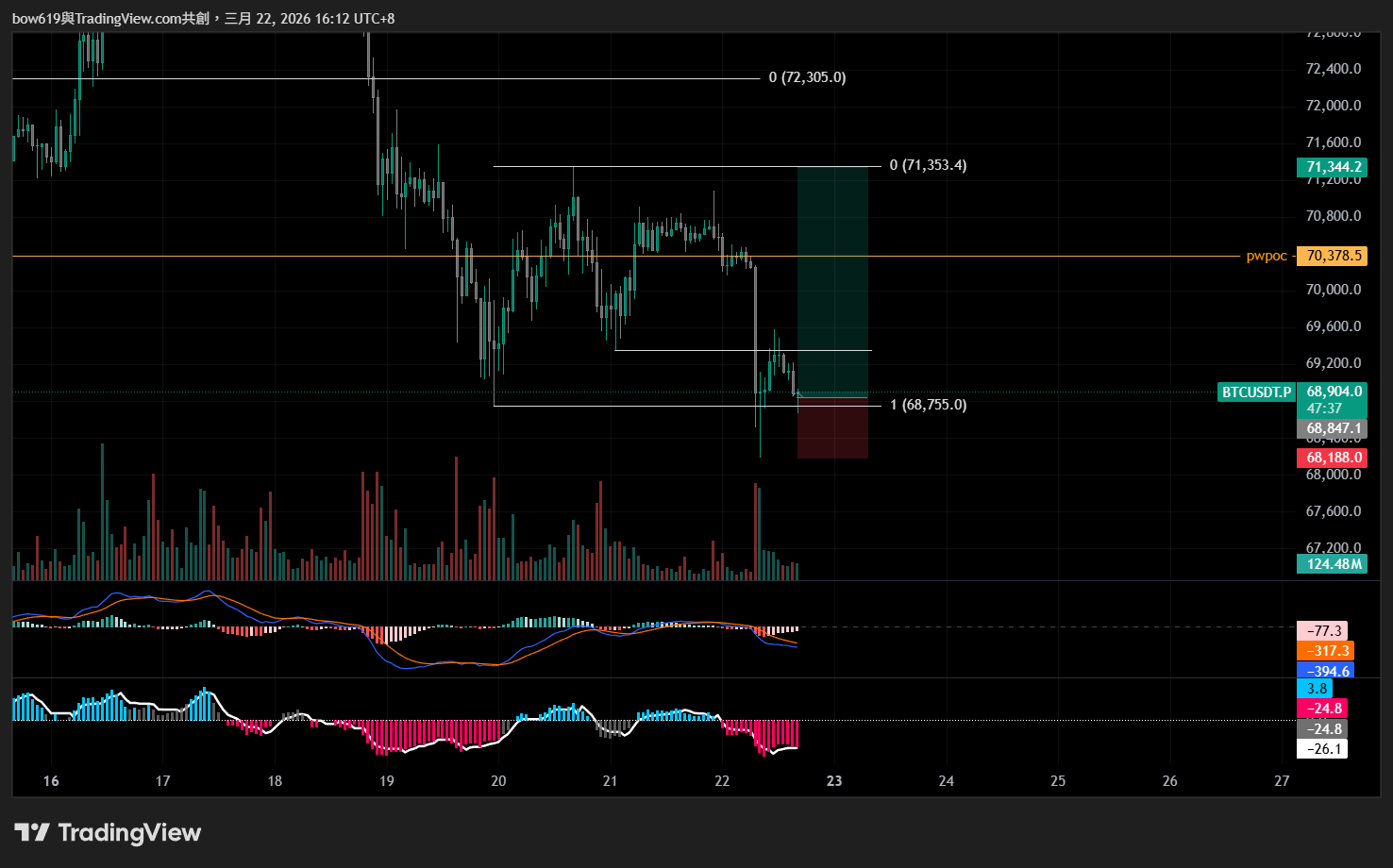
Task: Click the 72,400.0 price axis label
Action: click(1334, 69)
